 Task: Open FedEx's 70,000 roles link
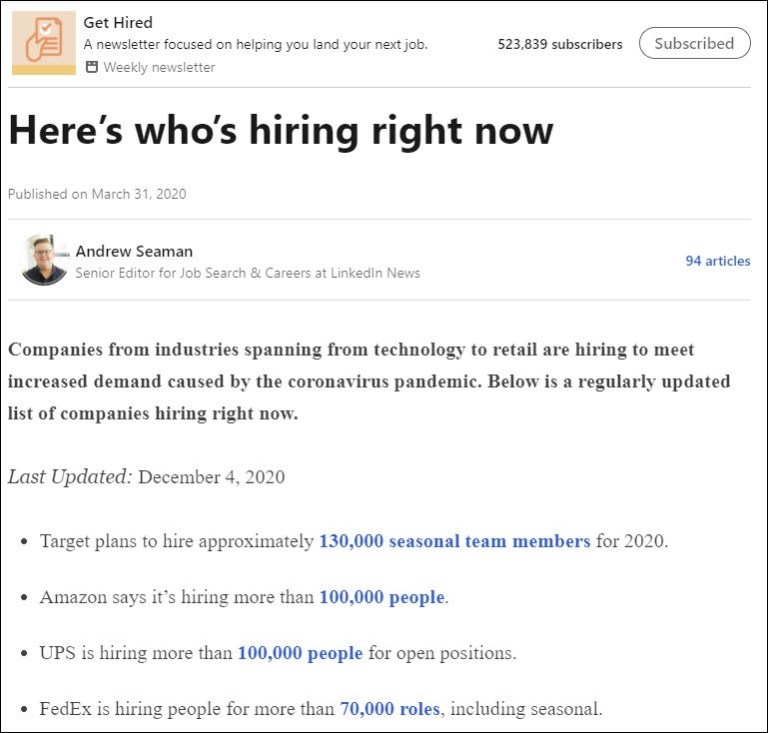pyautogui.click(x=389, y=709)
